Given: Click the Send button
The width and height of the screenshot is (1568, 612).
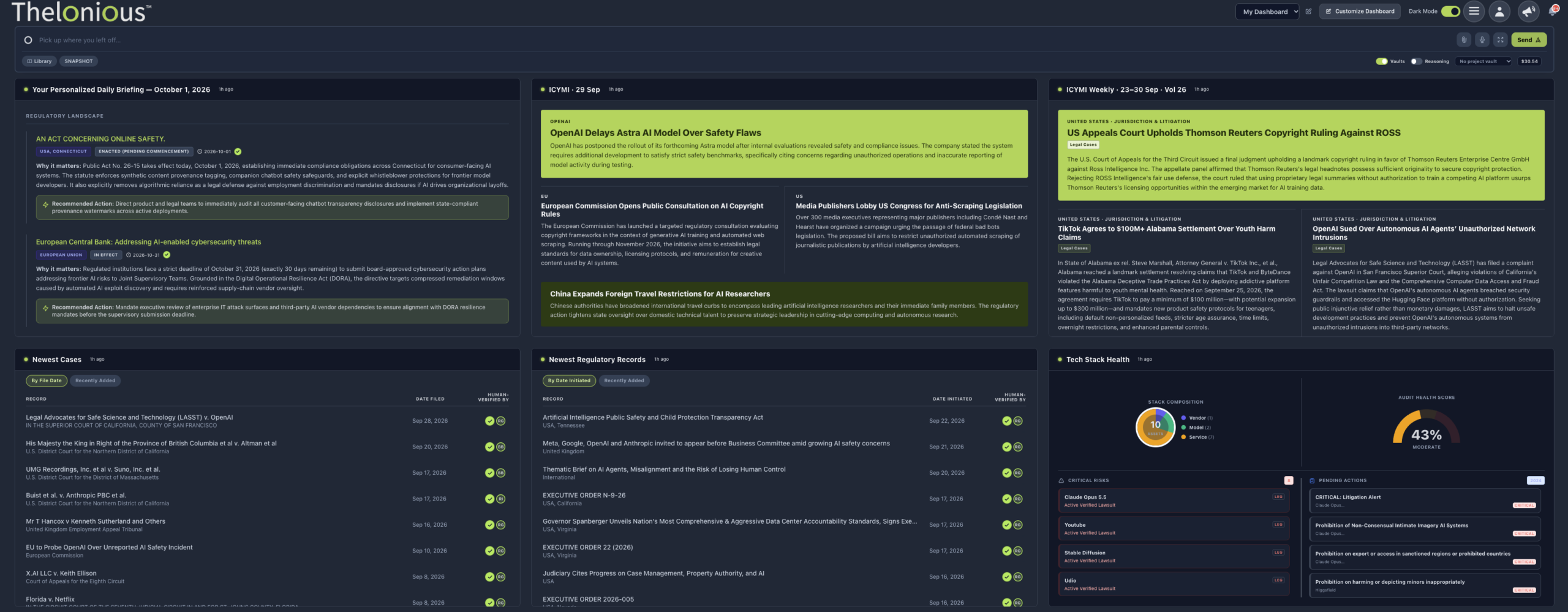Looking at the screenshot, I should 1529,40.
